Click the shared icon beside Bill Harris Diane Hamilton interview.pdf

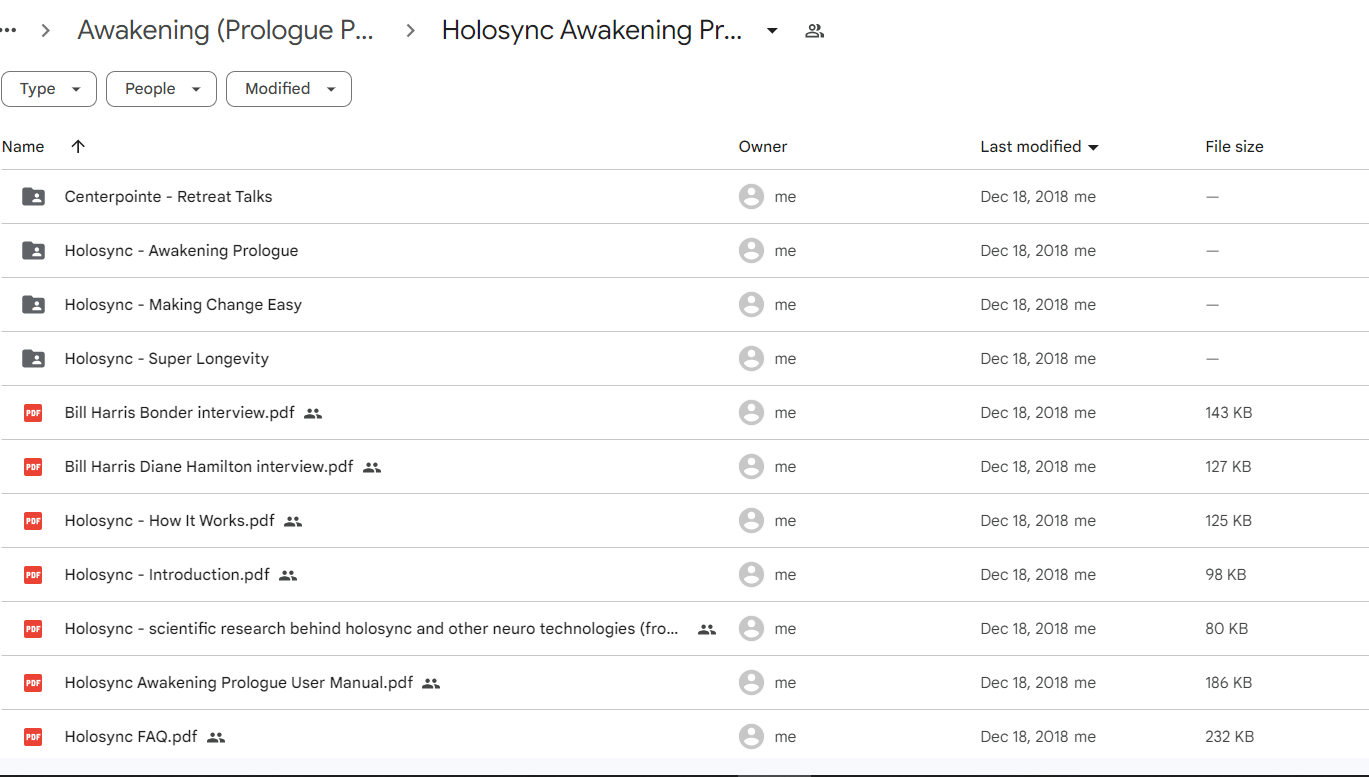(372, 467)
